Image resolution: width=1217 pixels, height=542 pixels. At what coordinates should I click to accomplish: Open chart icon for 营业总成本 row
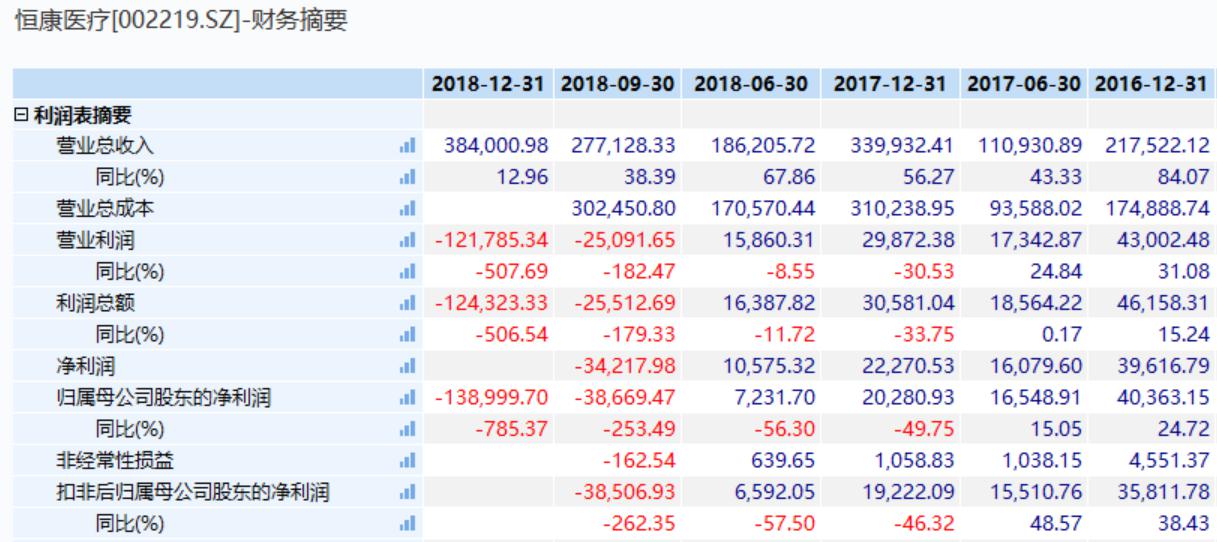click(407, 211)
